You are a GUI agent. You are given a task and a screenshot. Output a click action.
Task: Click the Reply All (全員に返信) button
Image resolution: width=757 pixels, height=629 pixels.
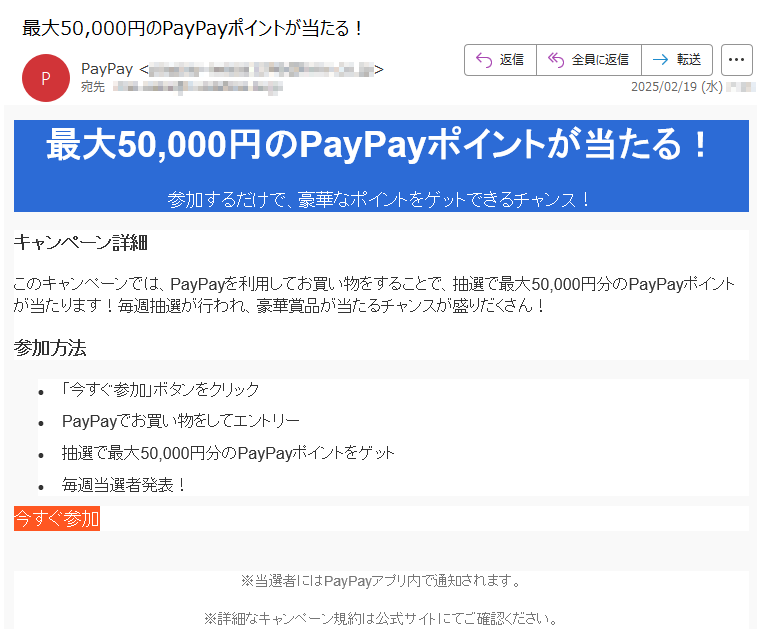(x=589, y=60)
